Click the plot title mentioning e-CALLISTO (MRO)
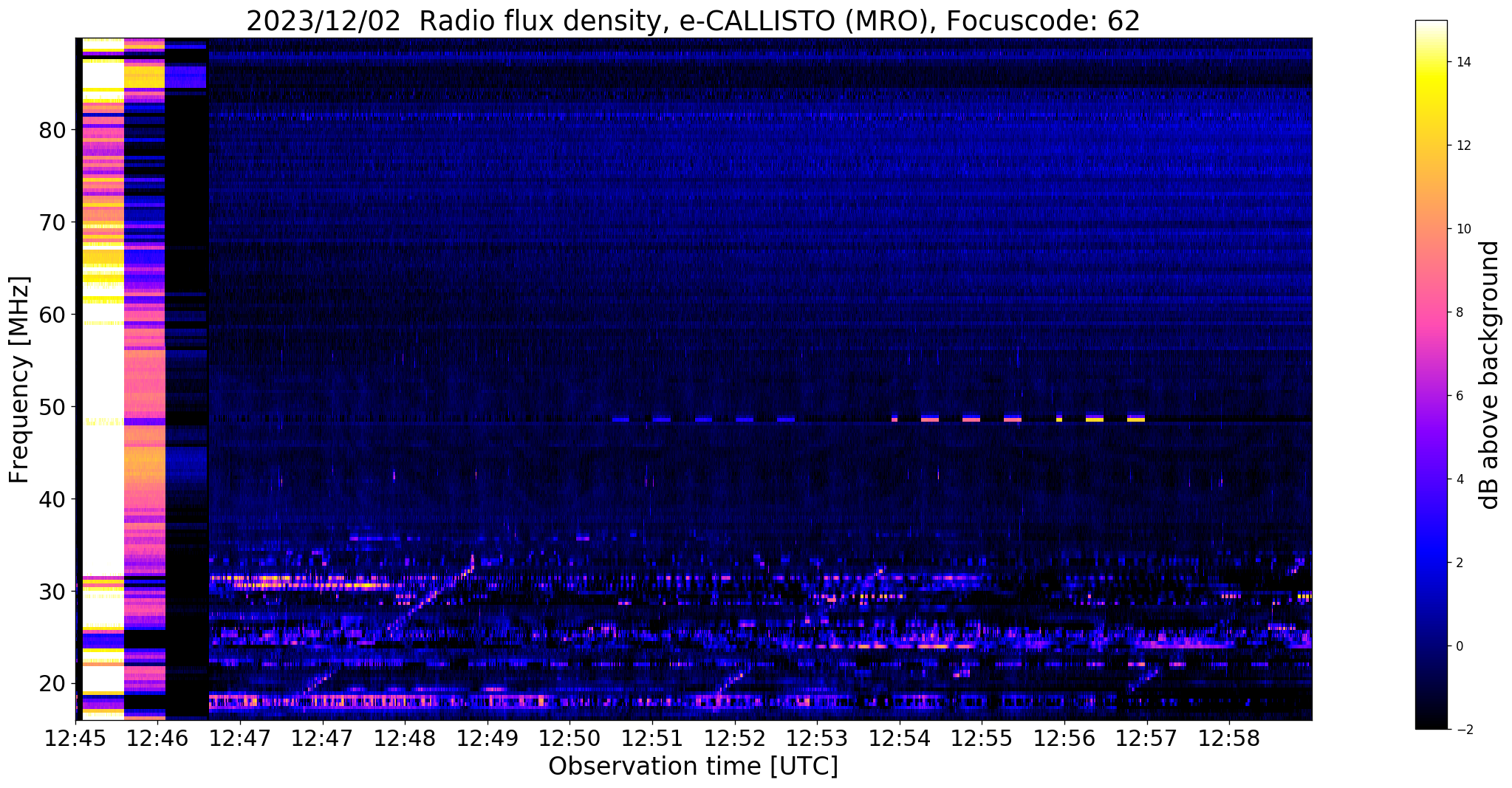Image resolution: width=1512 pixels, height=788 pixels. tap(693, 21)
